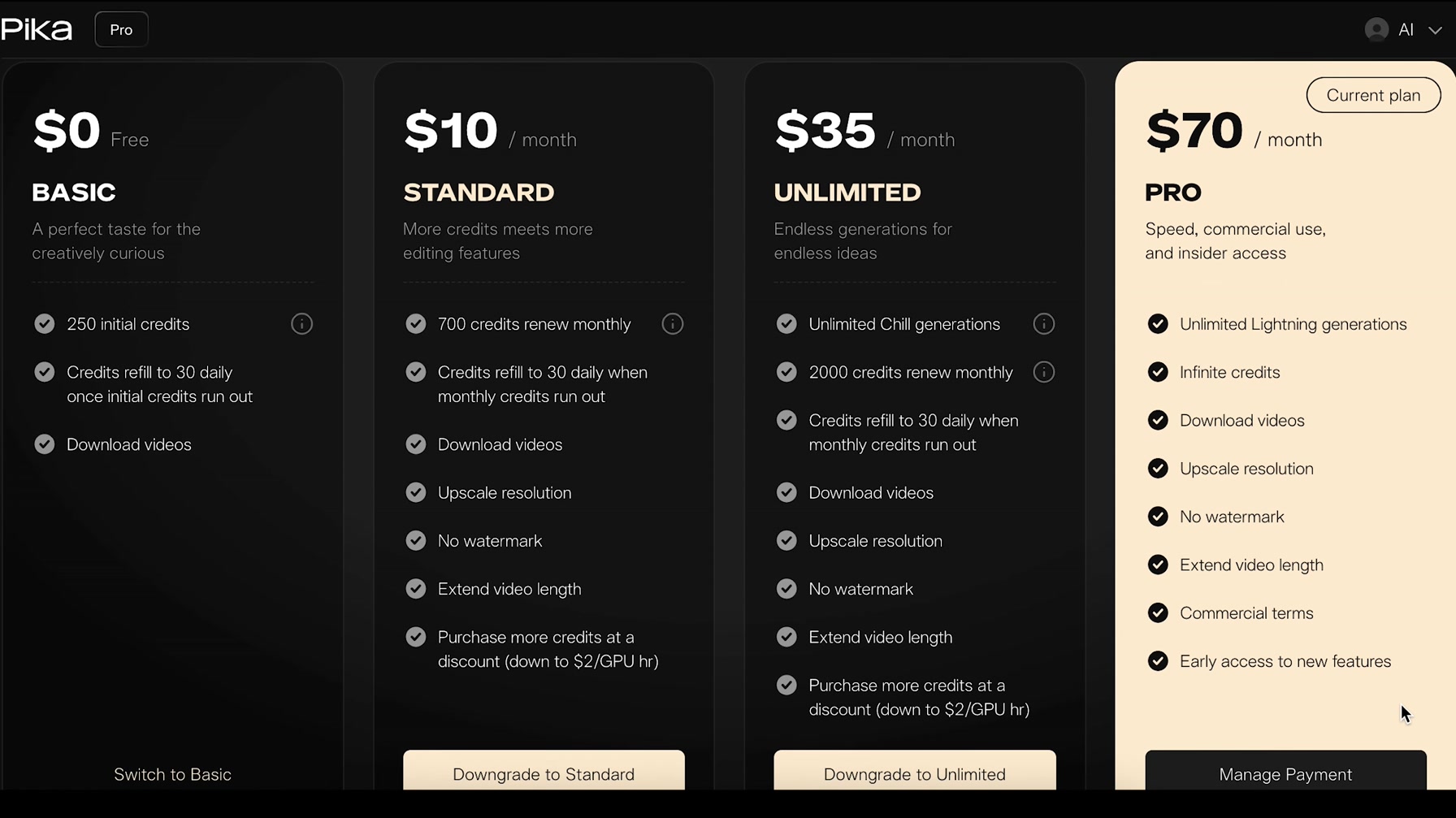Open info icon beside Unlimited Chill generations
The height and width of the screenshot is (818, 1456).
(x=1044, y=324)
